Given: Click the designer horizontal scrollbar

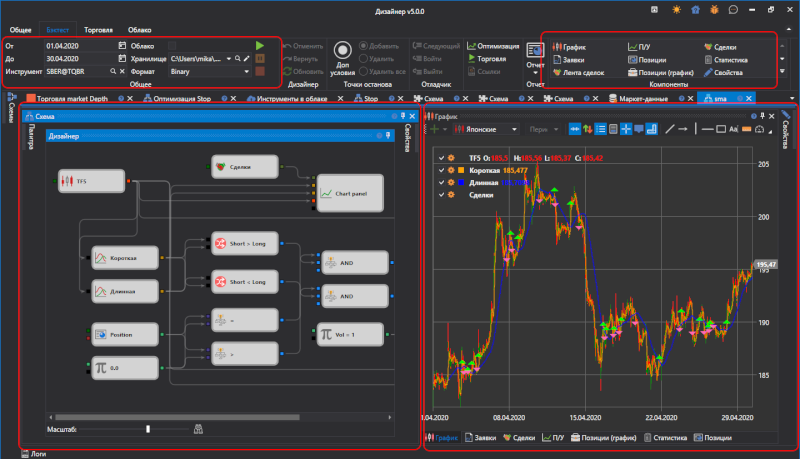Looking at the screenshot, I should 178,417.
